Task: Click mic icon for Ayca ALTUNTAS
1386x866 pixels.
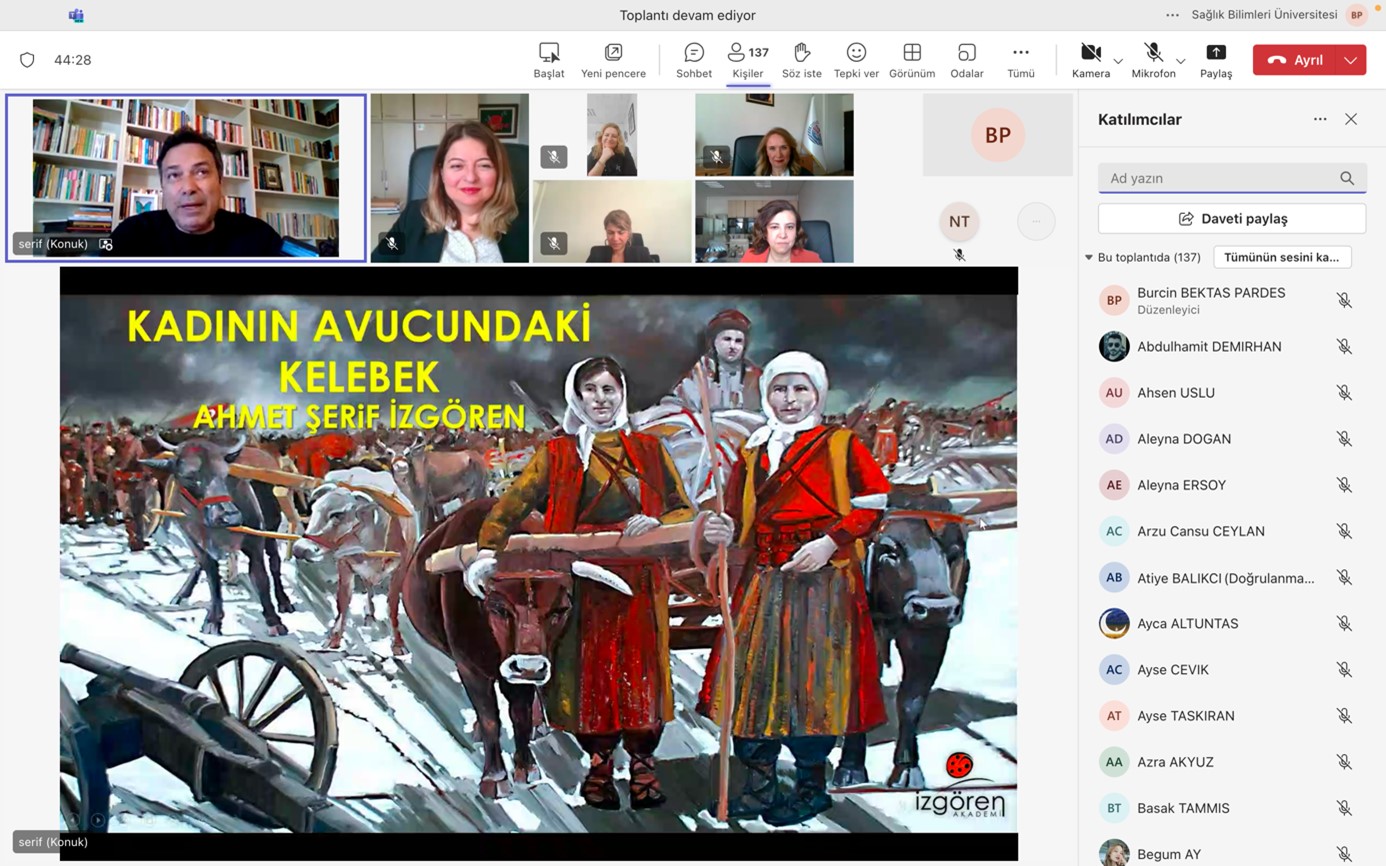Action: point(1344,623)
